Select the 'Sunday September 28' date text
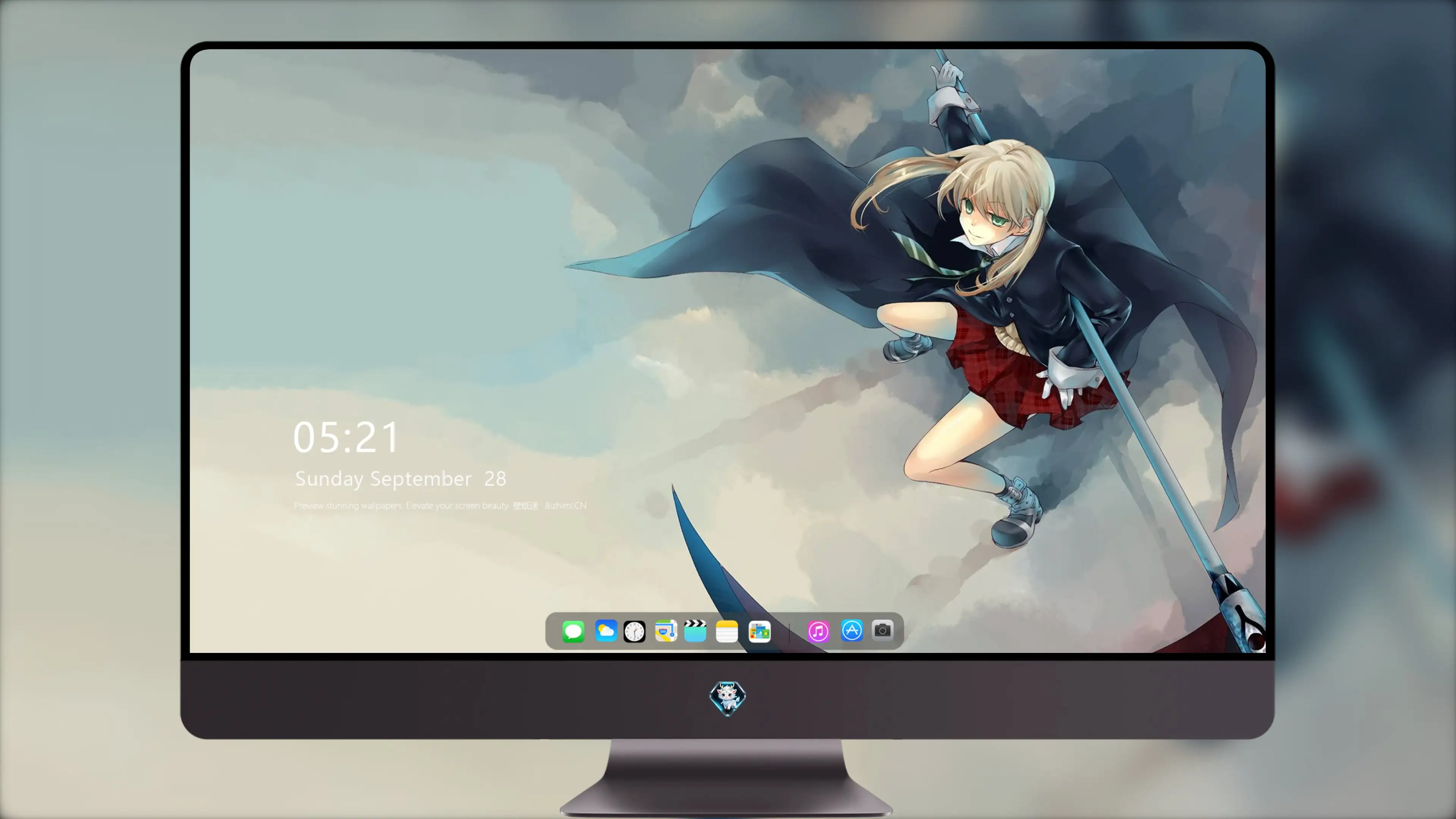This screenshot has width=1456, height=819. [401, 479]
